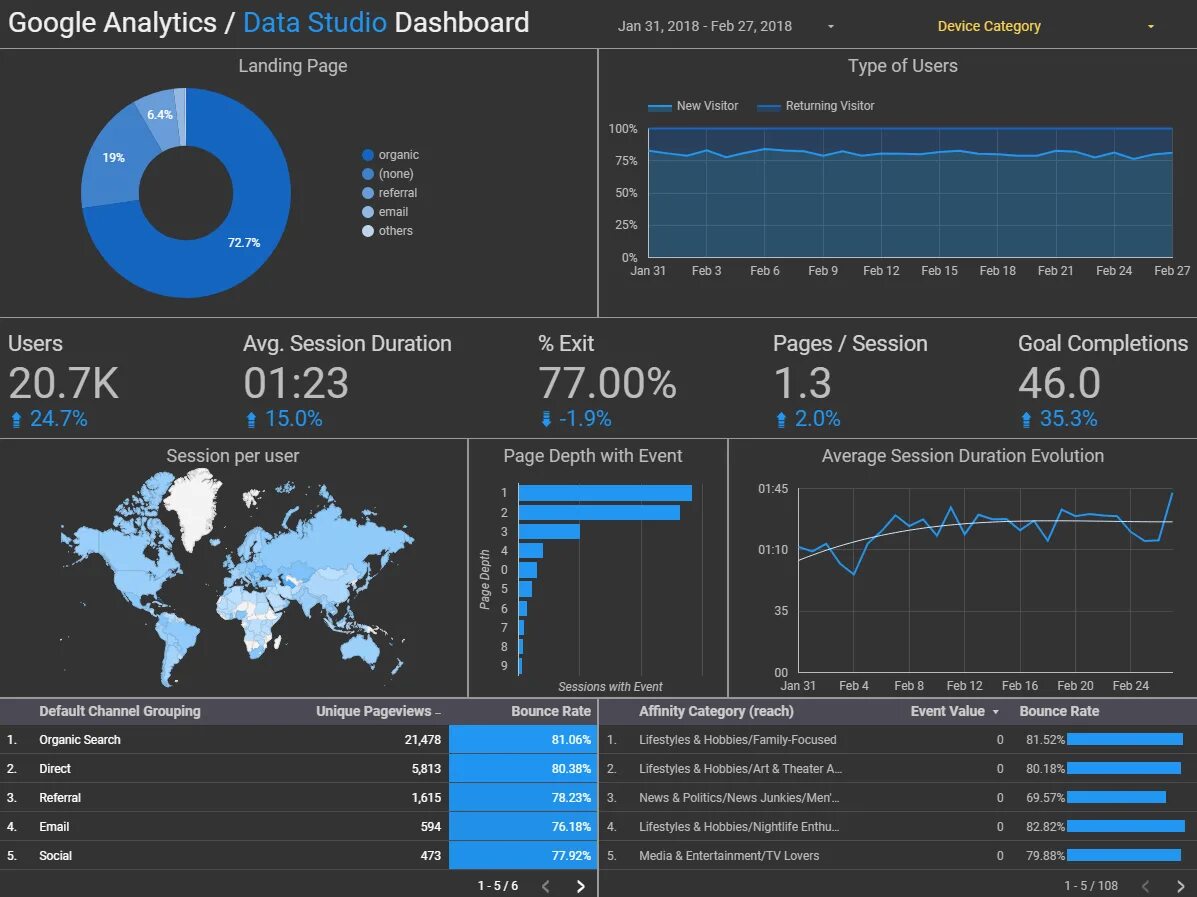Click the Avg. Session Duration up-arrow indicator
1197x897 pixels.
pos(251,419)
